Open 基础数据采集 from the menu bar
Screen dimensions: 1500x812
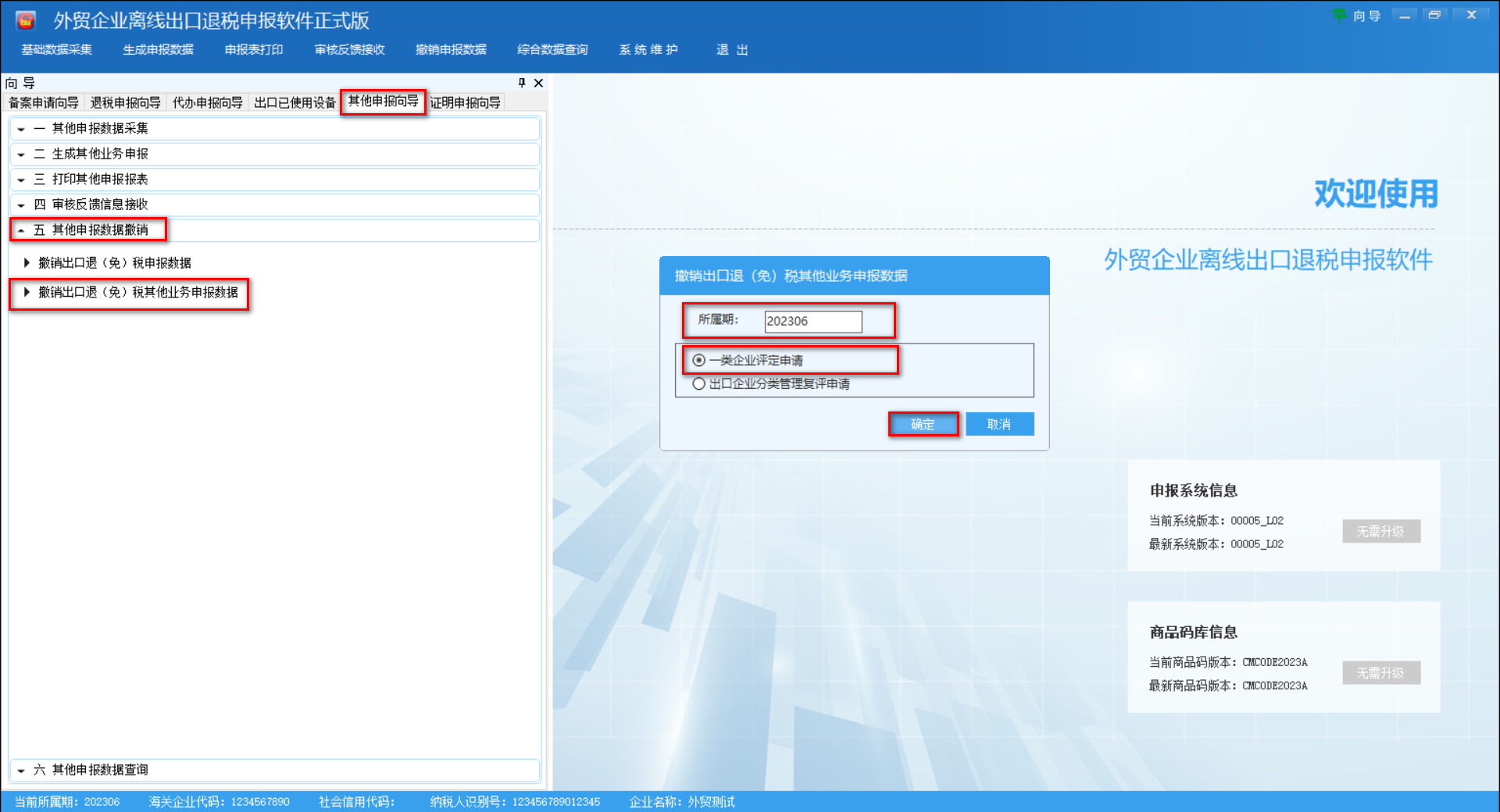(x=55, y=49)
